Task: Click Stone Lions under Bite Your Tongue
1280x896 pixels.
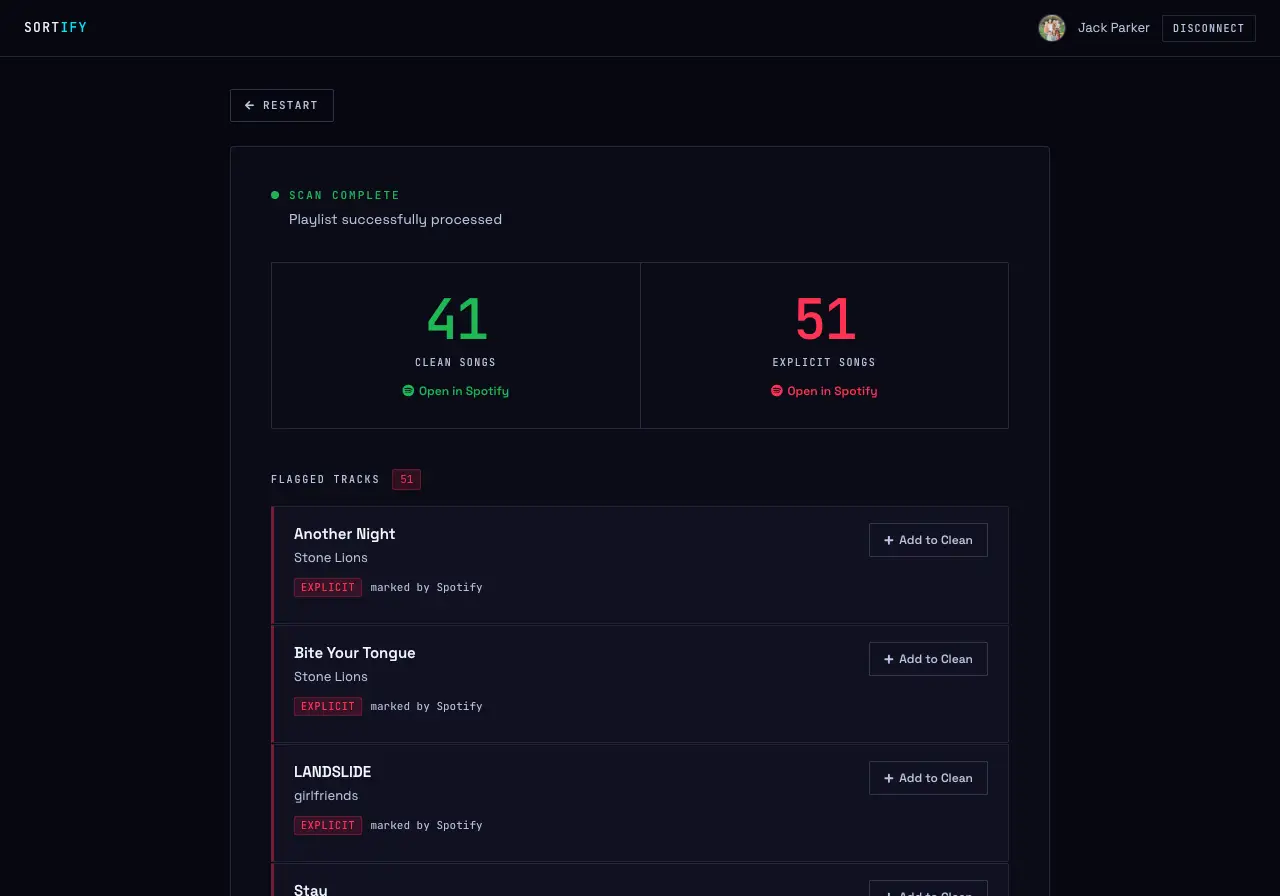Action: [x=331, y=677]
